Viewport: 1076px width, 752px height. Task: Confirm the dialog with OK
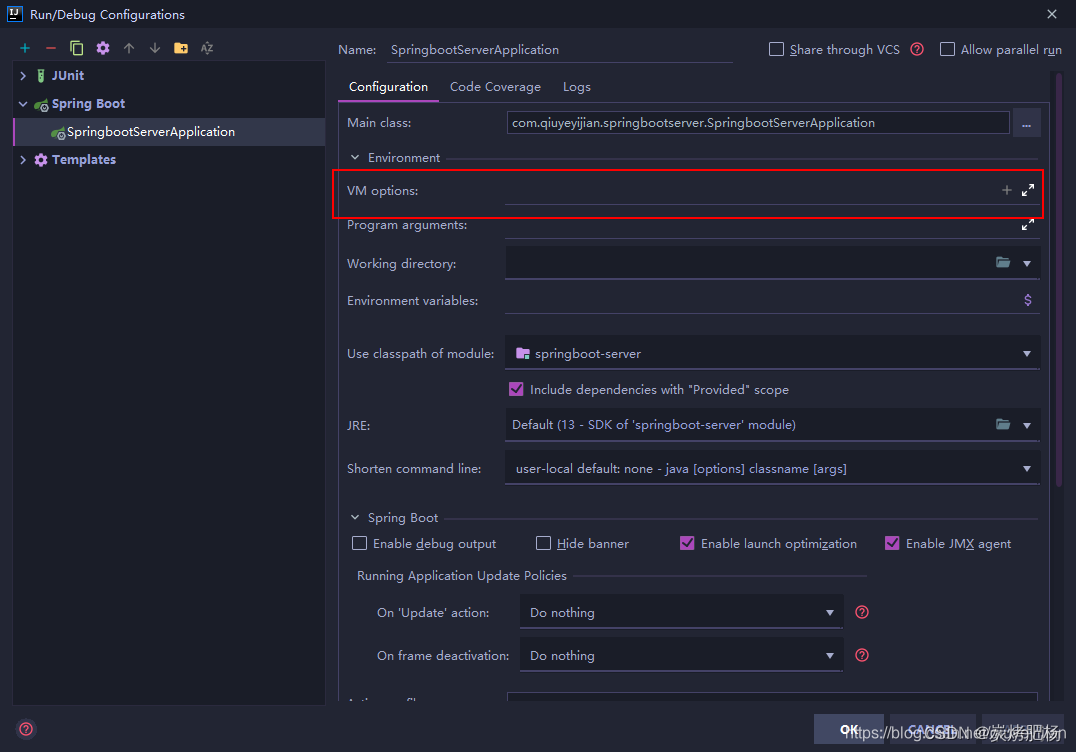point(849,729)
